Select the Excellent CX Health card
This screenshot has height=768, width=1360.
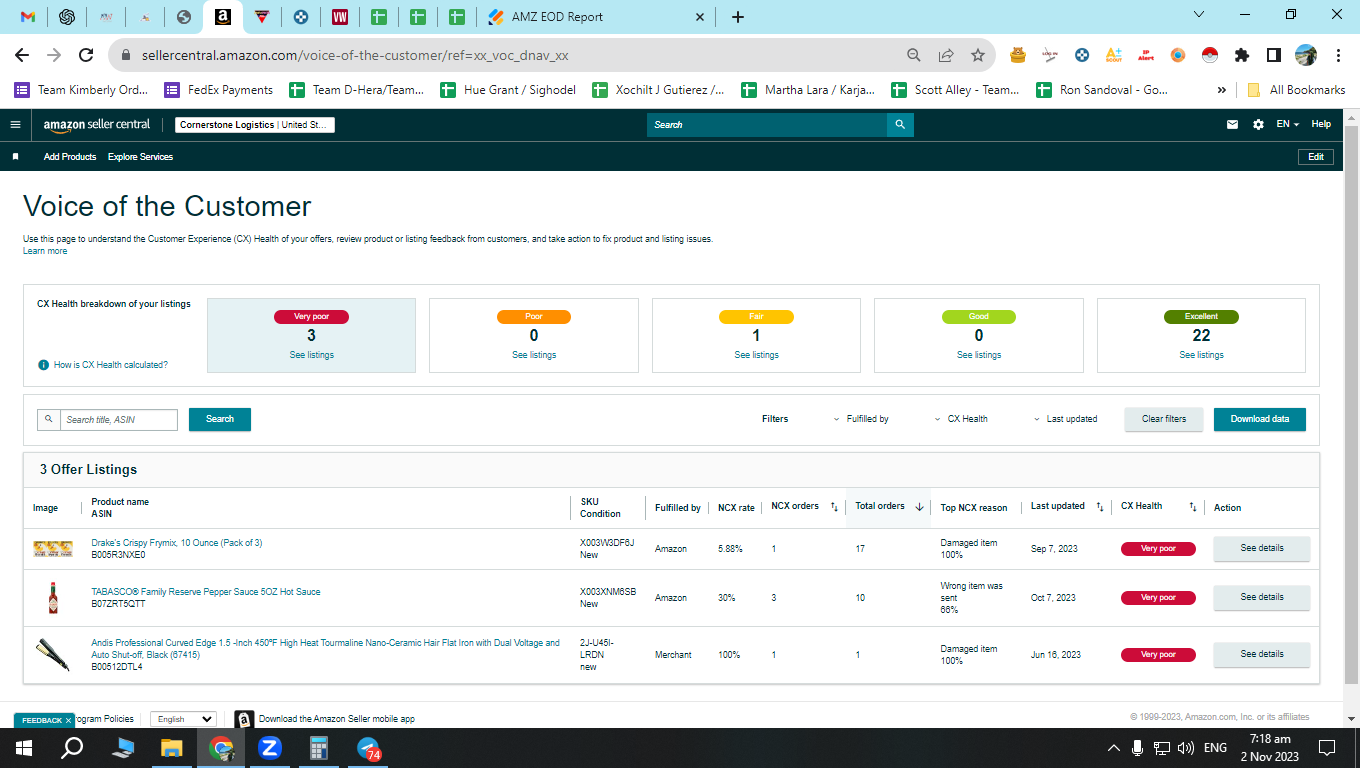(1201, 335)
